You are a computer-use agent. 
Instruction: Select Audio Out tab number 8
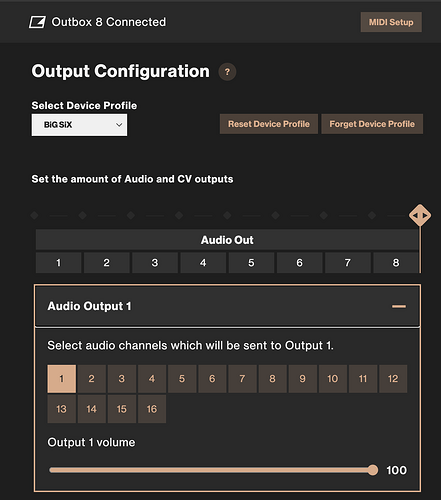pos(396,263)
